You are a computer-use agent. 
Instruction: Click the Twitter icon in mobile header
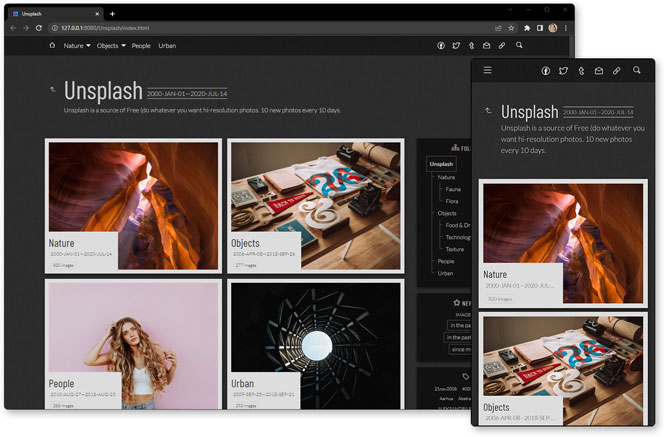563,71
